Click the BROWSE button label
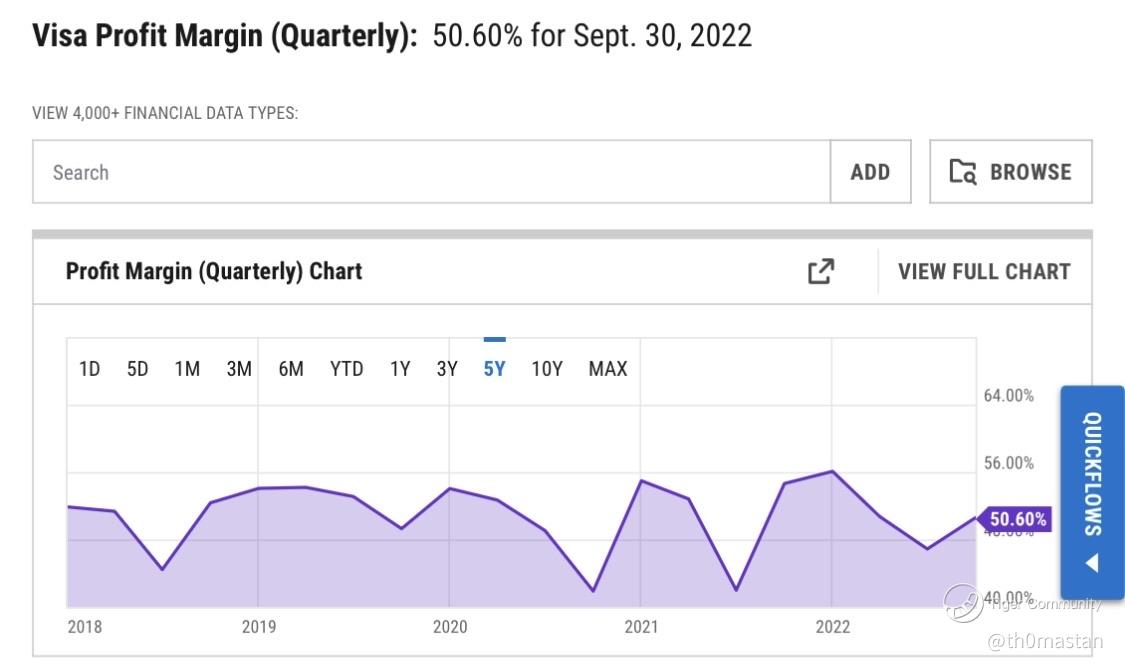1125x666 pixels. click(1030, 172)
